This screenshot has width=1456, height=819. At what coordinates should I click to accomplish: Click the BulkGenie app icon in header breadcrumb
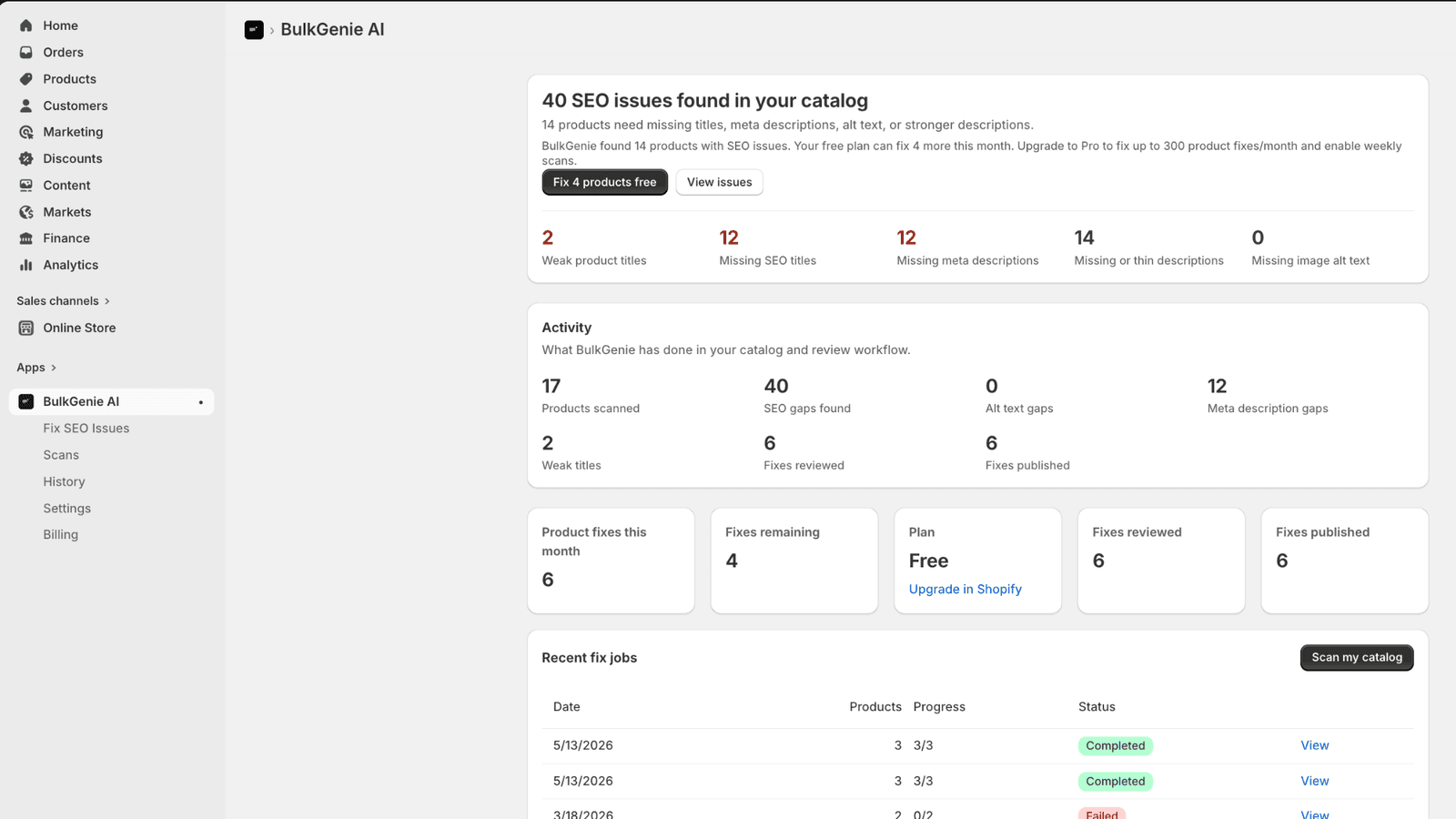click(254, 30)
